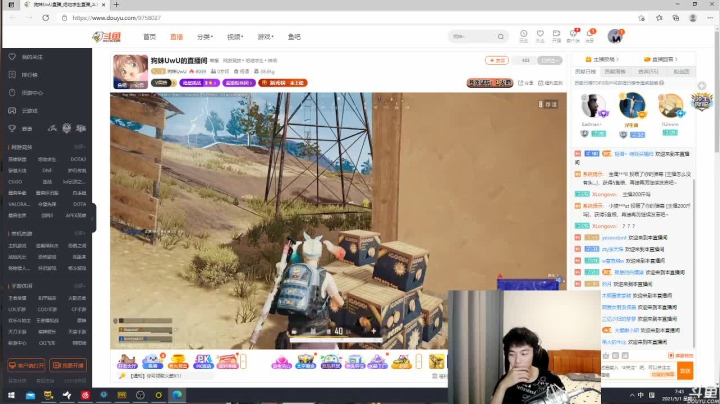
Task: Click the orange follow button for the streamer
Action: pyautogui.click(x=496, y=60)
